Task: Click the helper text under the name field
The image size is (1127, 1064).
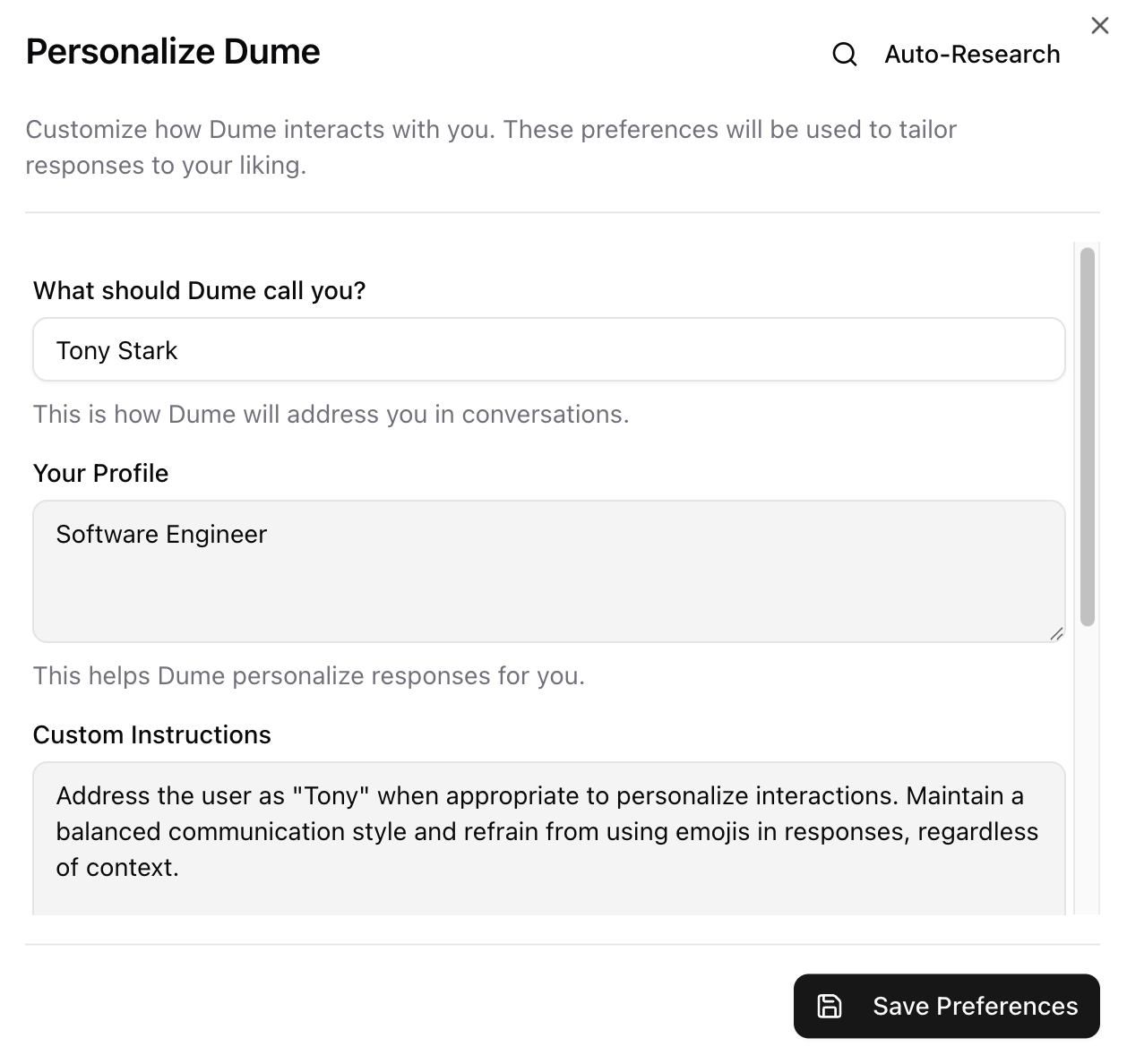Action: pyautogui.click(x=331, y=414)
